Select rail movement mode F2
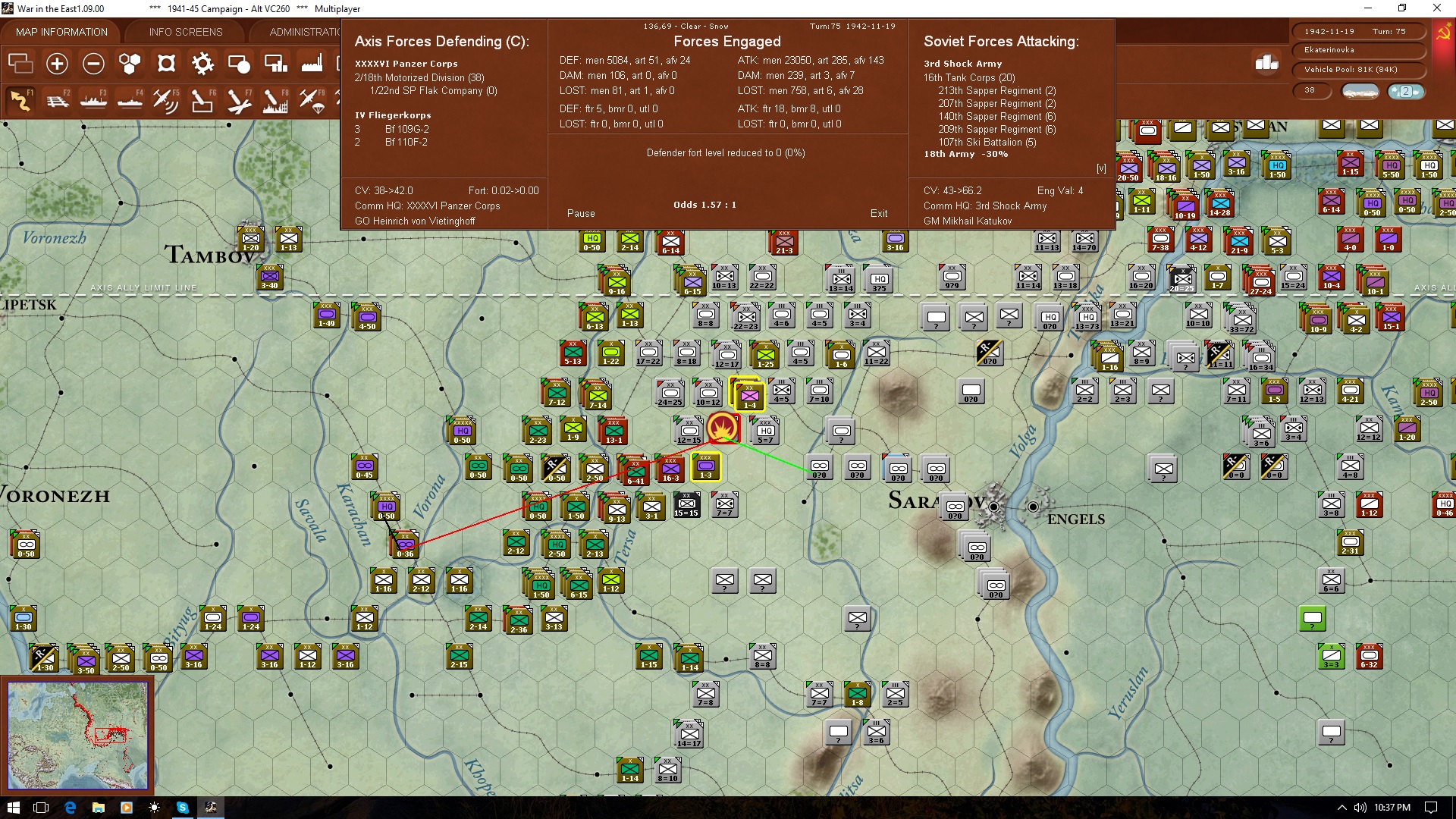Viewport: 1456px width, 819px height. [x=58, y=100]
